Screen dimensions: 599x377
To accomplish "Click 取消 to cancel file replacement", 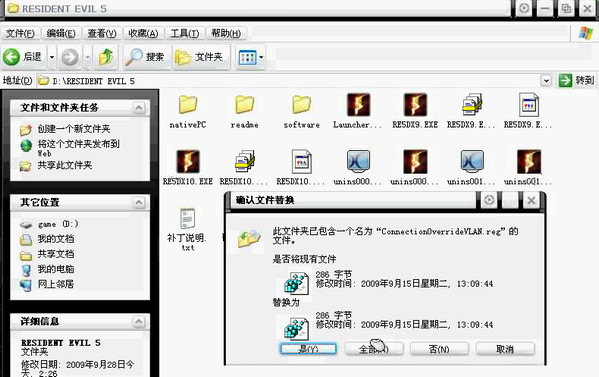I will (x=505, y=349).
